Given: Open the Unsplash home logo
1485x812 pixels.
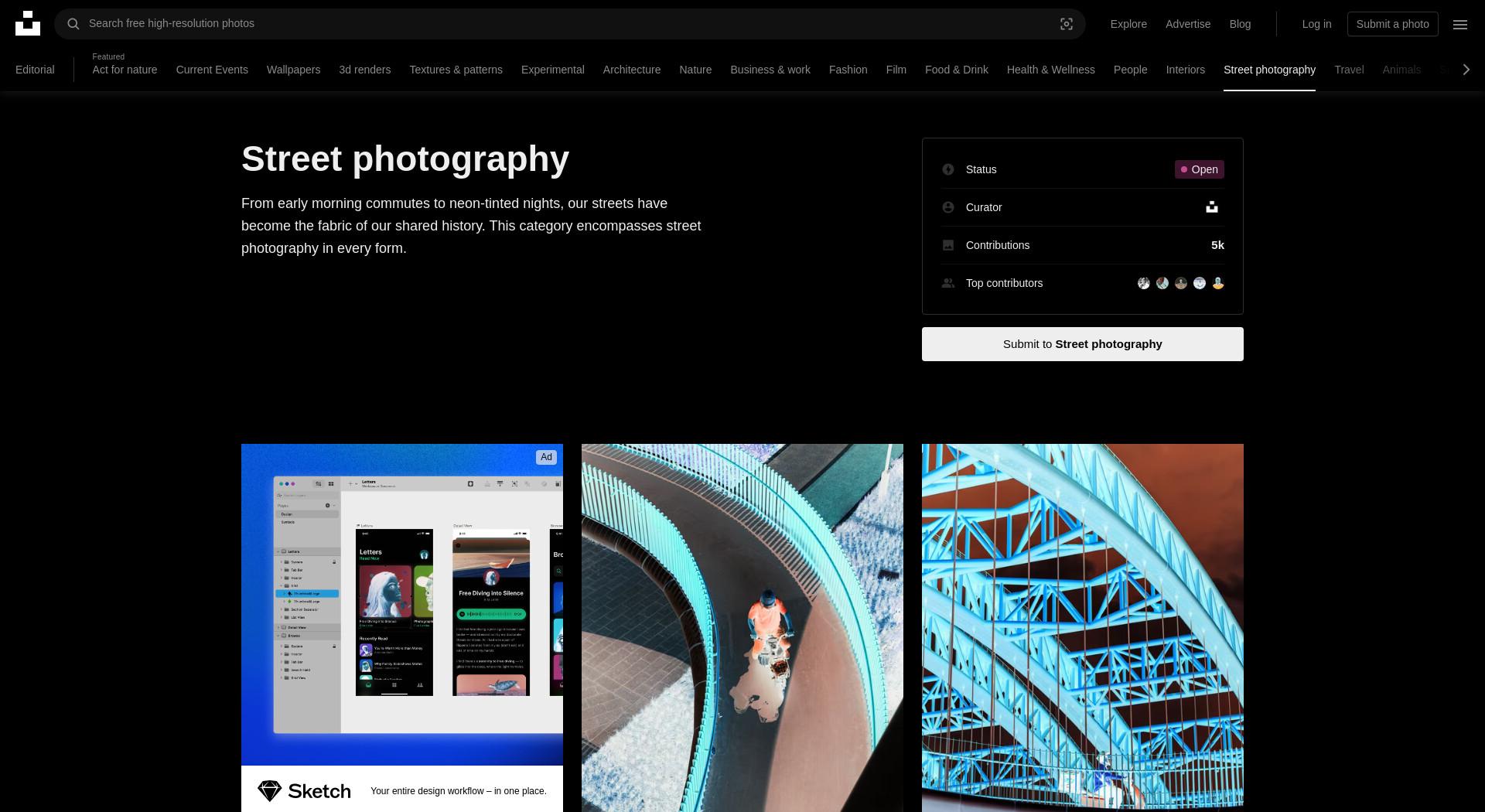Looking at the screenshot, I should [28, 23].
